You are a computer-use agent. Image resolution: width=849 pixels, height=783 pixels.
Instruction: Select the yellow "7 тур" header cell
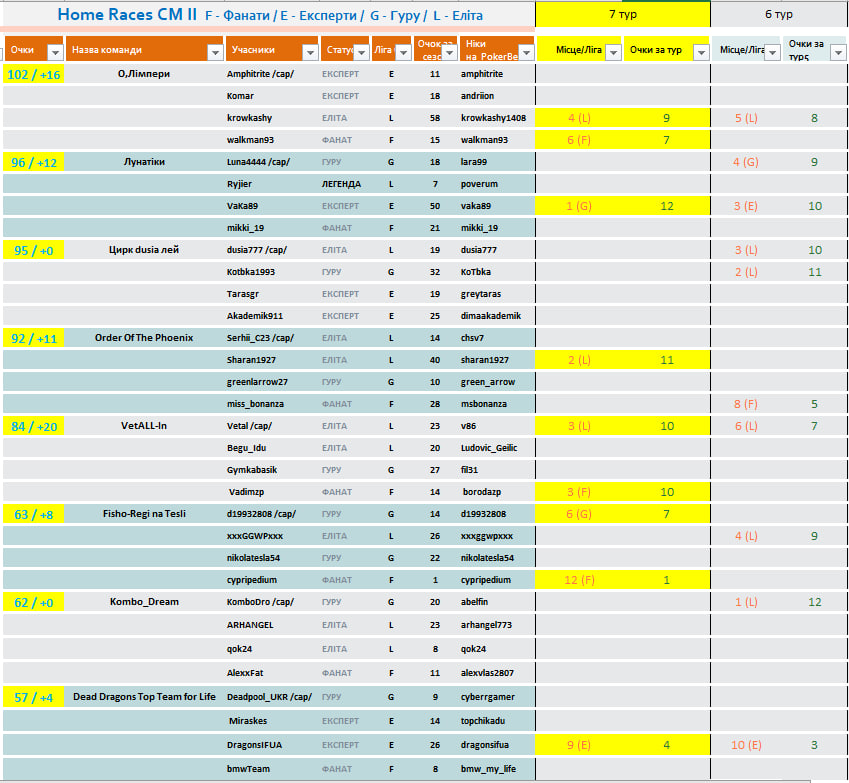[x=623, y=14]
